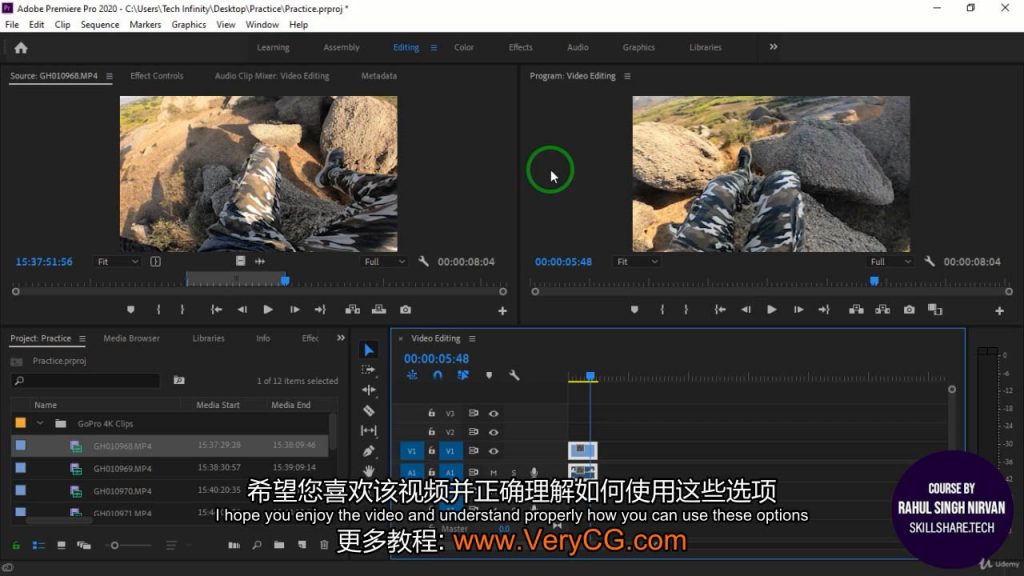Open timeline display settings wrench
1024x576 pixels.
pyautogui.click(x=514, y=376)
